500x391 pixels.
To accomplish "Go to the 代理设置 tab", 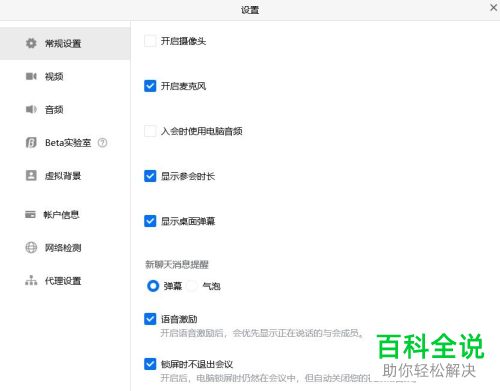I will [65, 281].
